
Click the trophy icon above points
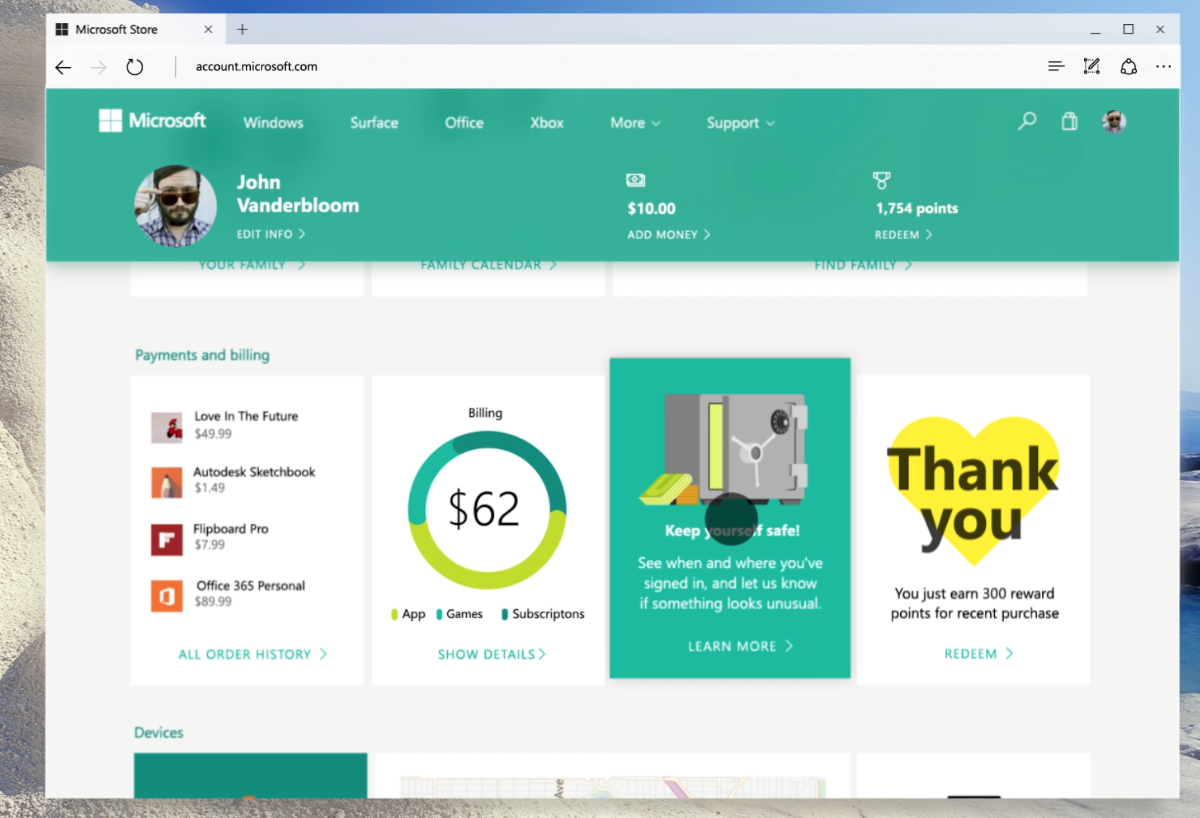(x=881, y=180)
